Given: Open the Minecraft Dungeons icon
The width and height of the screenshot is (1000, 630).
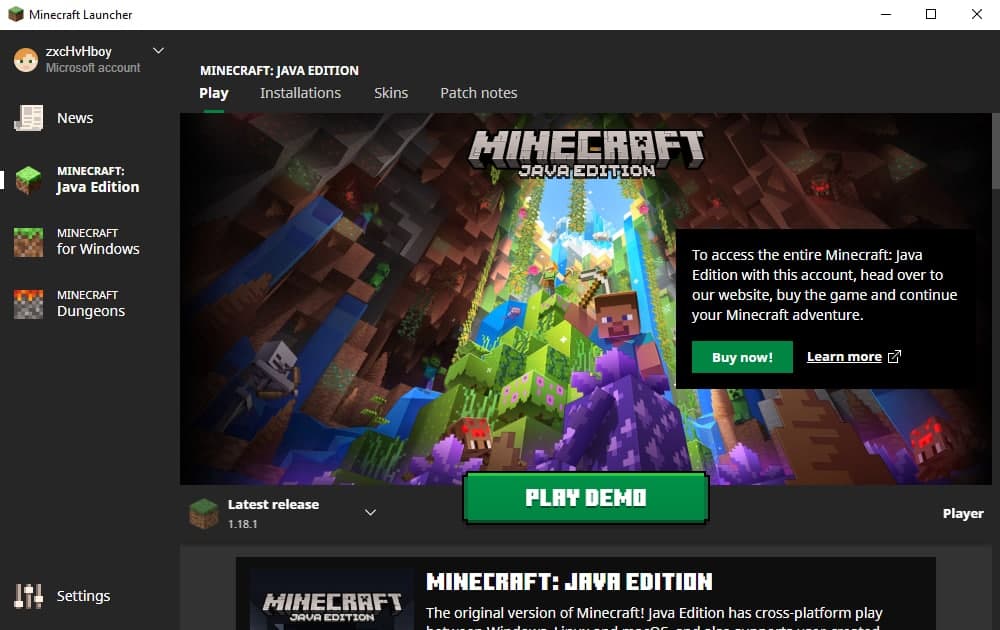Looking at the screenshot, I should (29, 304).
